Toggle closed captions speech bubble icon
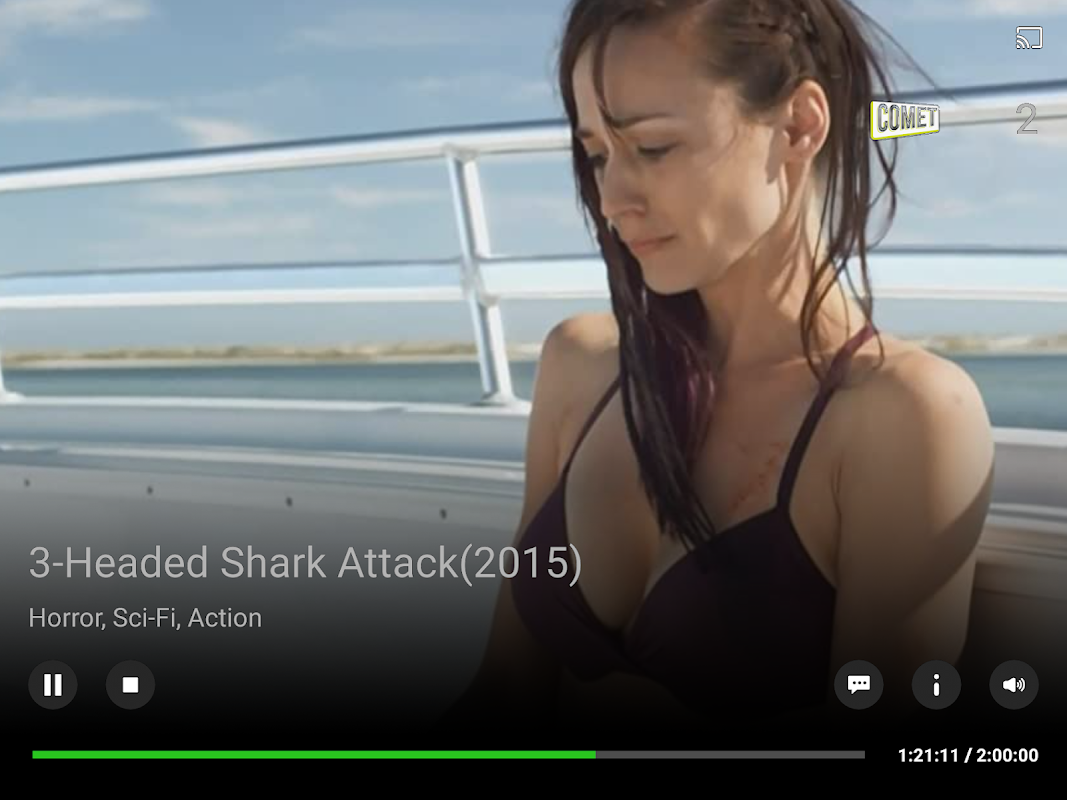The height and width of the screenshot is (800, 1067). [859, 684]
